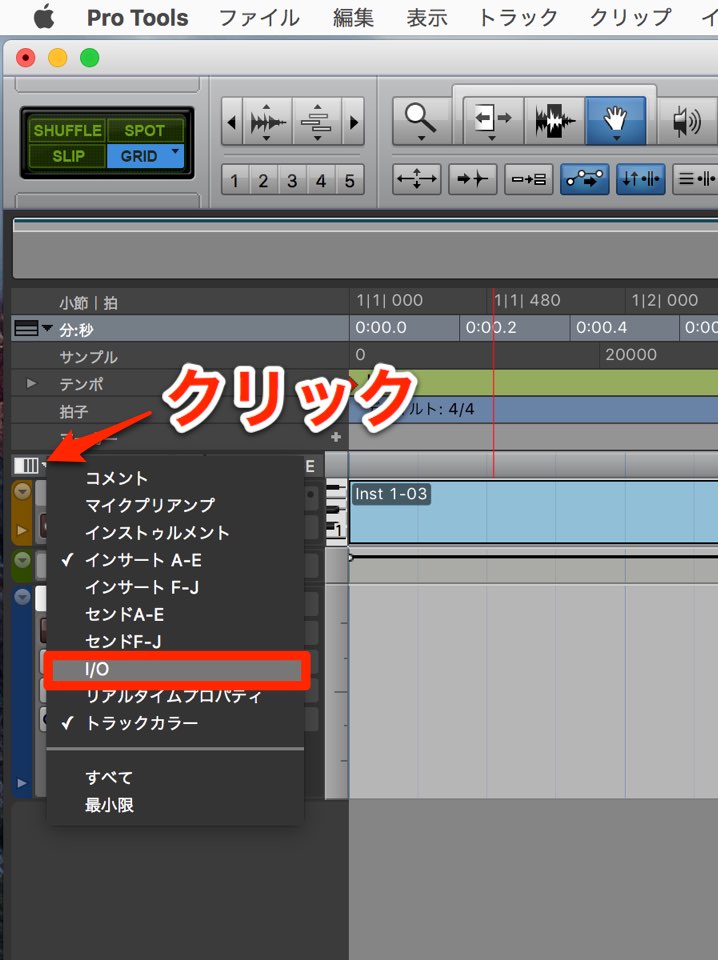Enable SPOT edit mode

[x=144, y=130]
